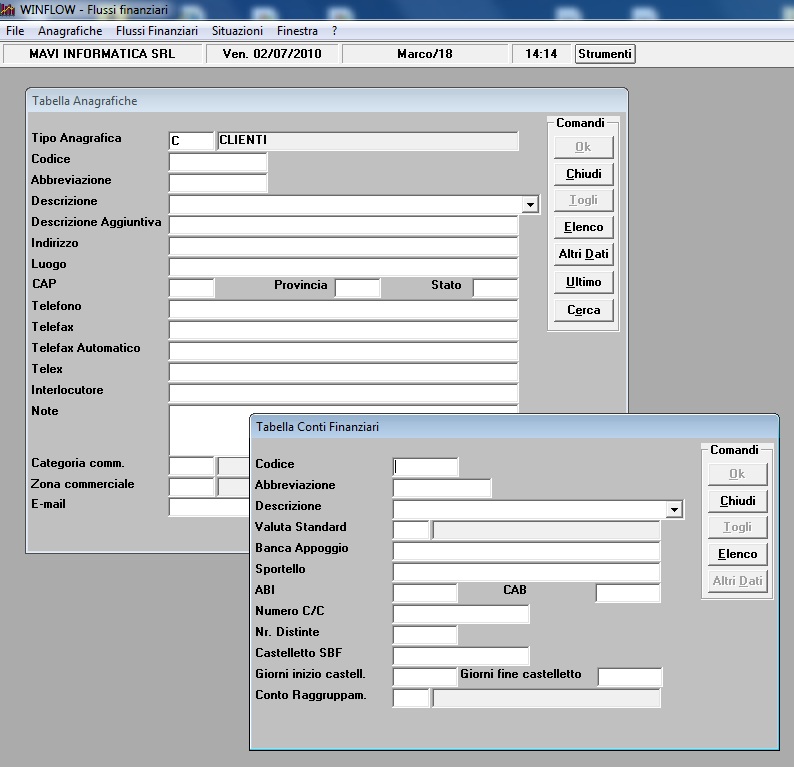Open the Anagrafiche menu
794x767 pixels.
pyautogui.click(x=70, y=31)
